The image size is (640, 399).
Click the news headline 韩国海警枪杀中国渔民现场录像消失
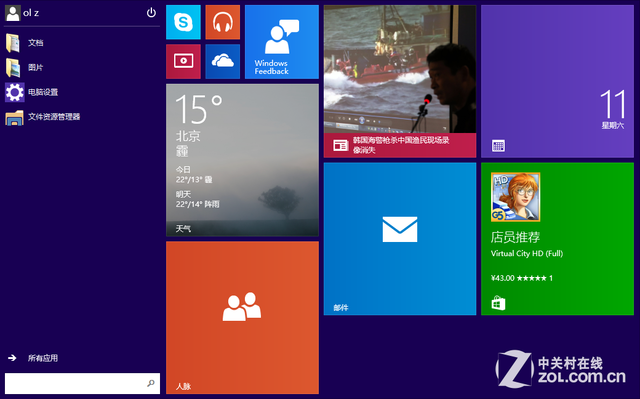(401, 145)
